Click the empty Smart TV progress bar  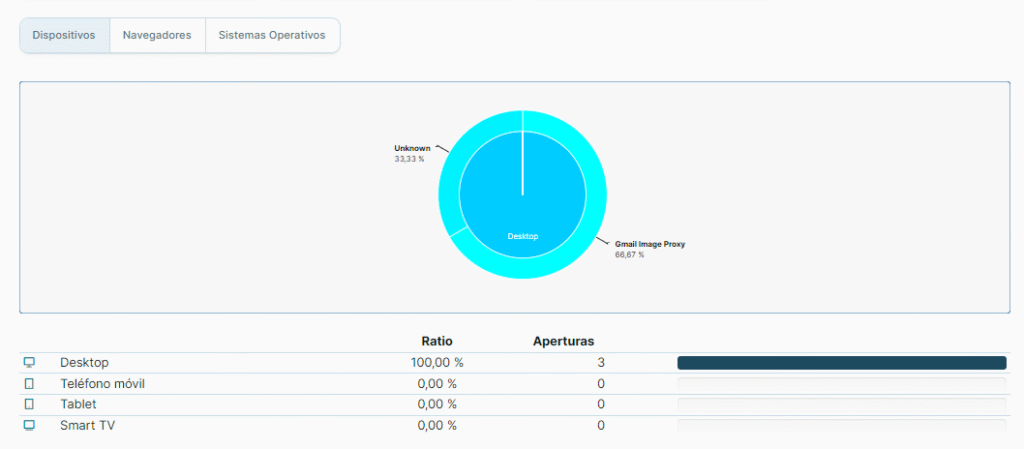coord(841,425)
